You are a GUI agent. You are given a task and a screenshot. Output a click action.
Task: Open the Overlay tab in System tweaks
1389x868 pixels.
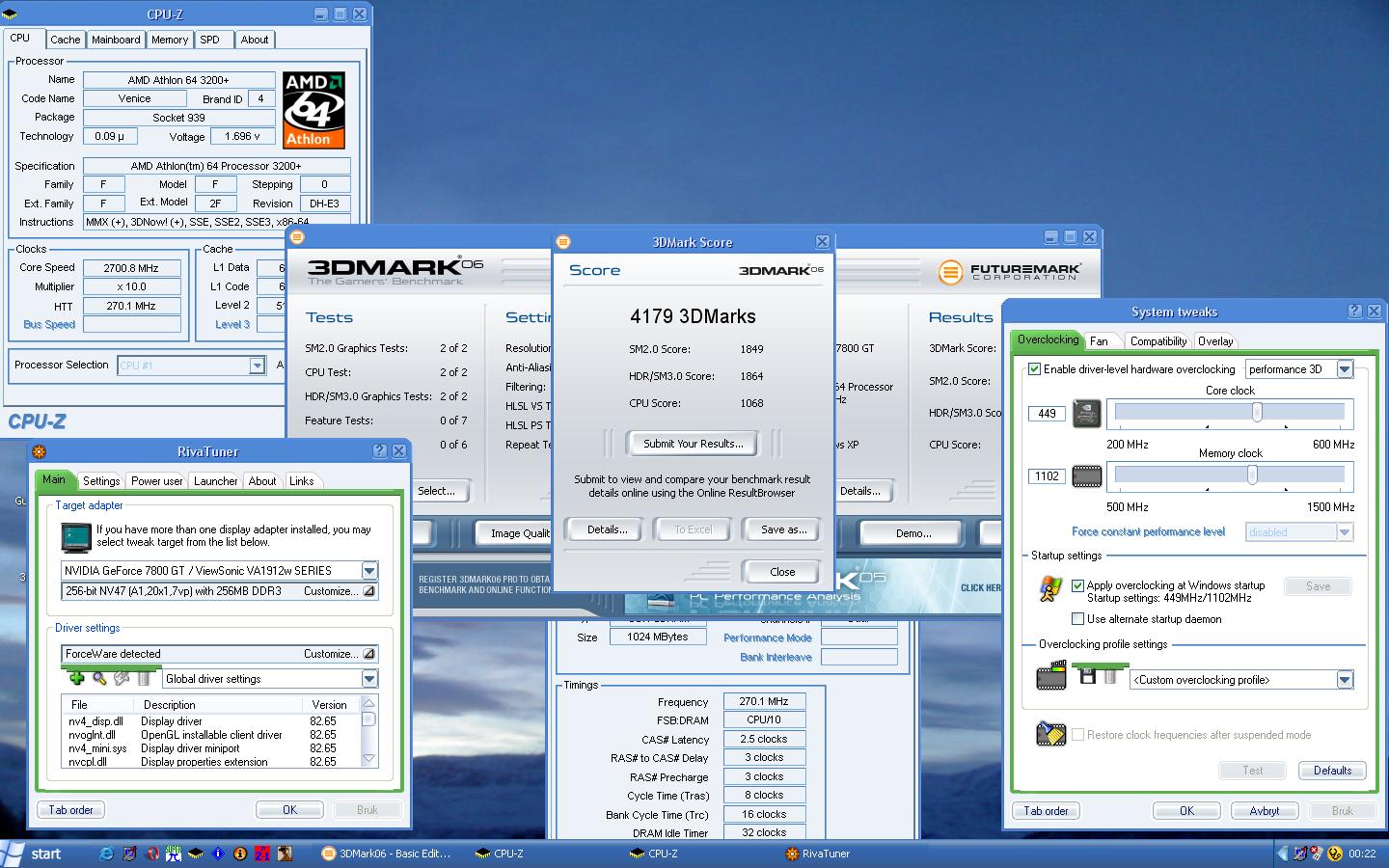(x=1215, y=341)
